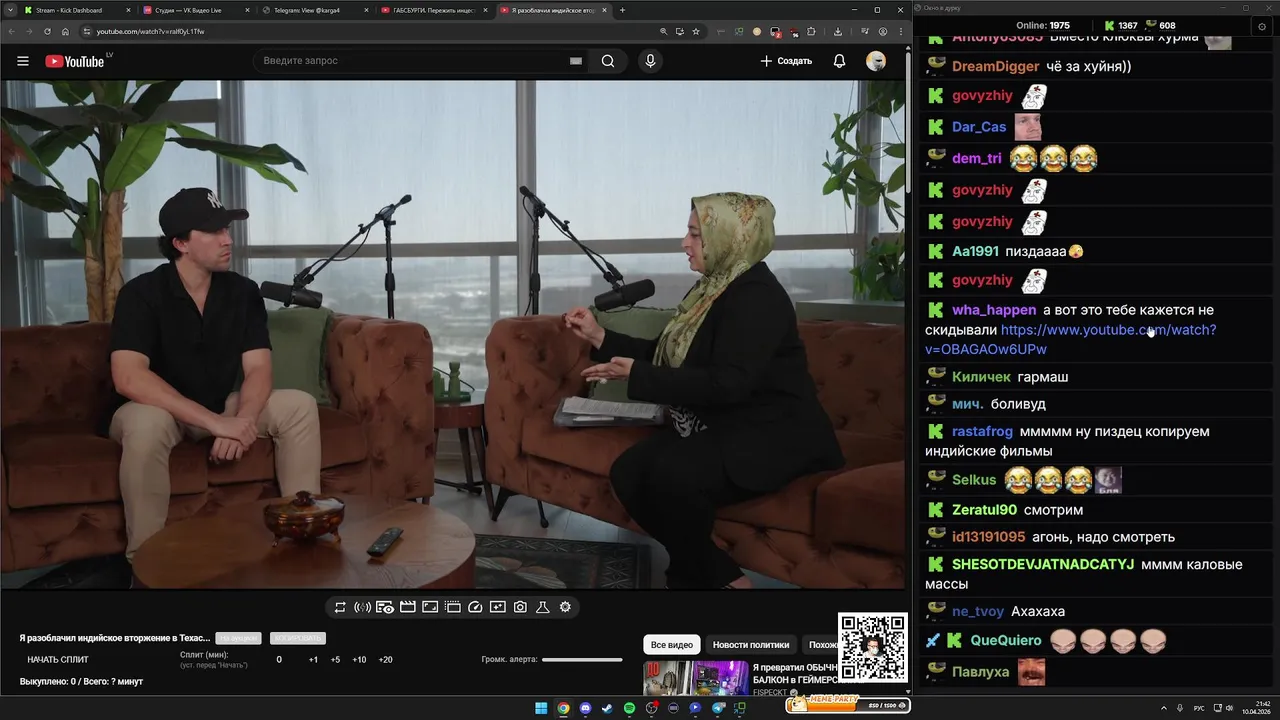Open the on-screen keyboard in search box
The image size is (1280, 720).
coord(576,61)
